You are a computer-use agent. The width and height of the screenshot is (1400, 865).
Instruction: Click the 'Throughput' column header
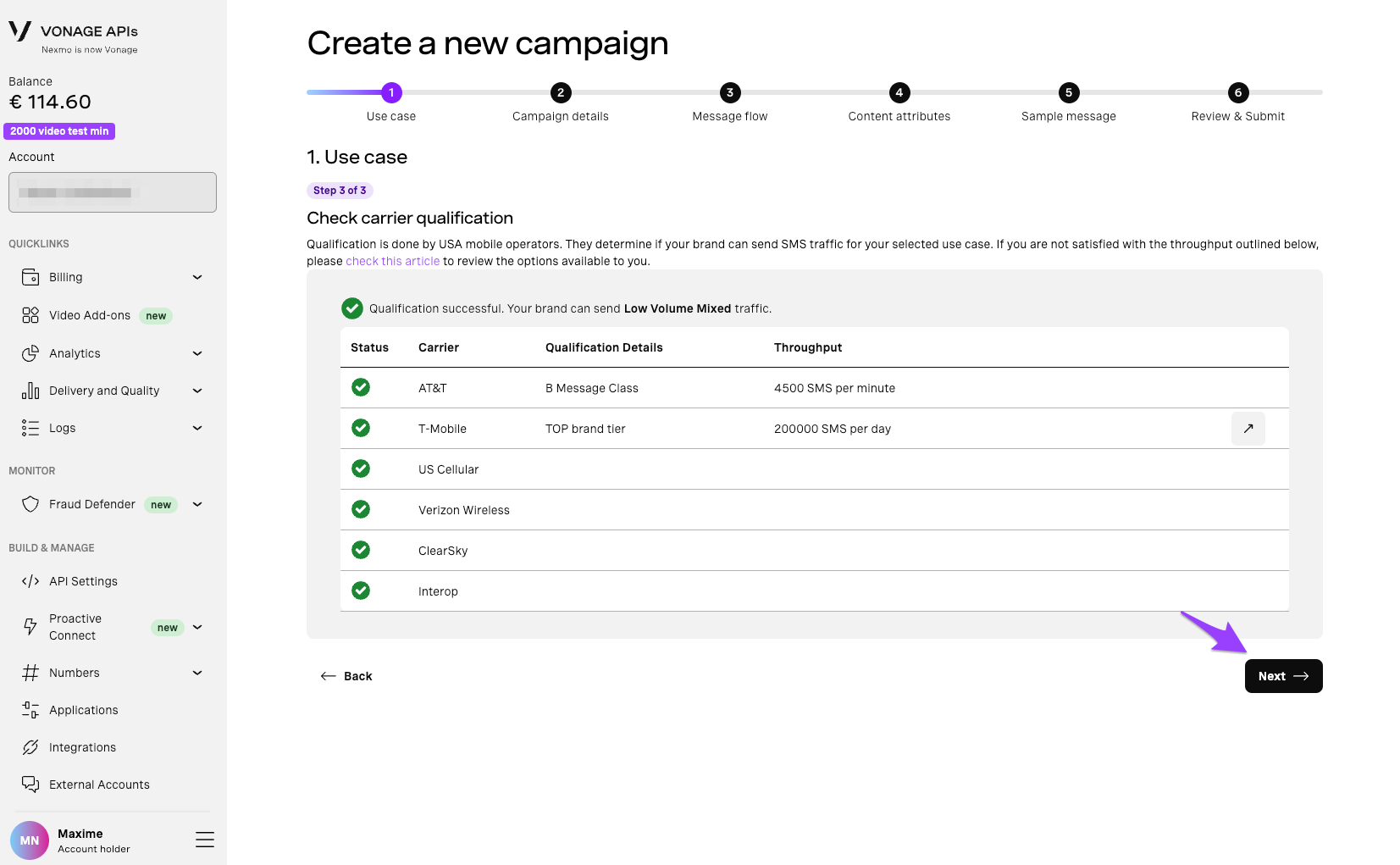tap(808, 347)
